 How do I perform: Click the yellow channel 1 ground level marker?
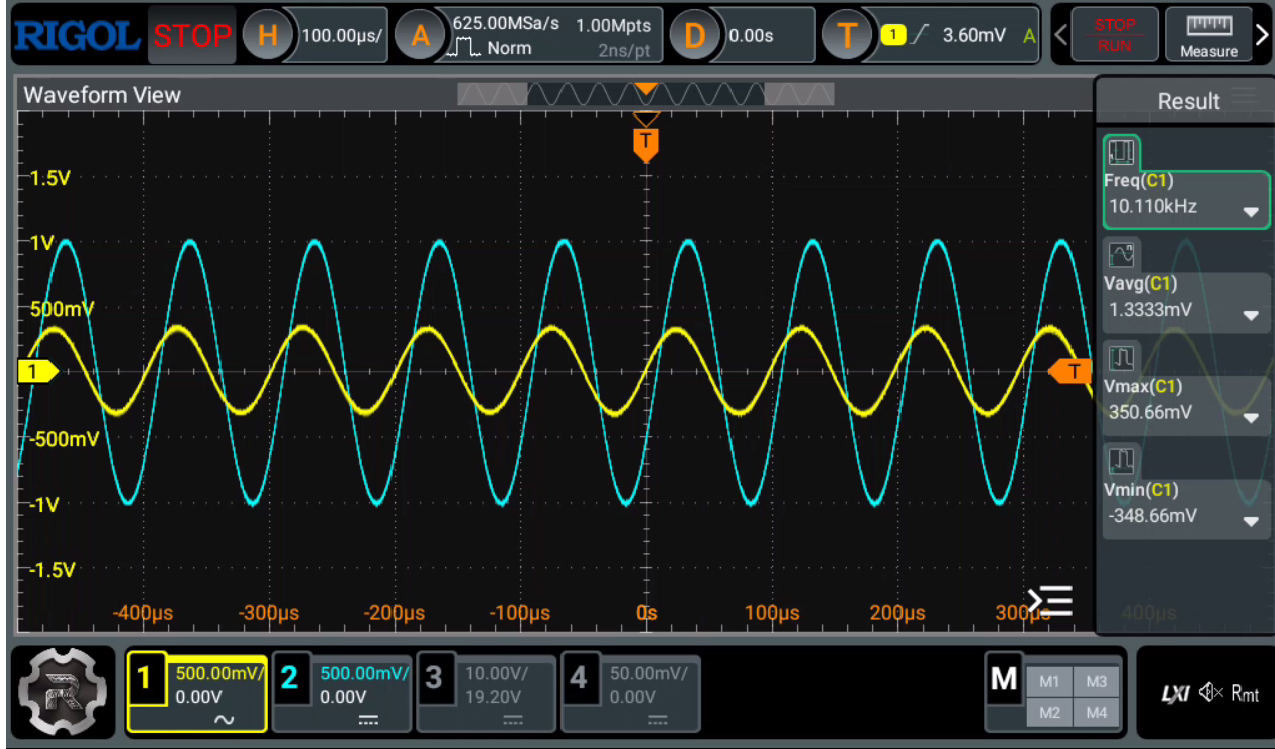click(37, 371)
